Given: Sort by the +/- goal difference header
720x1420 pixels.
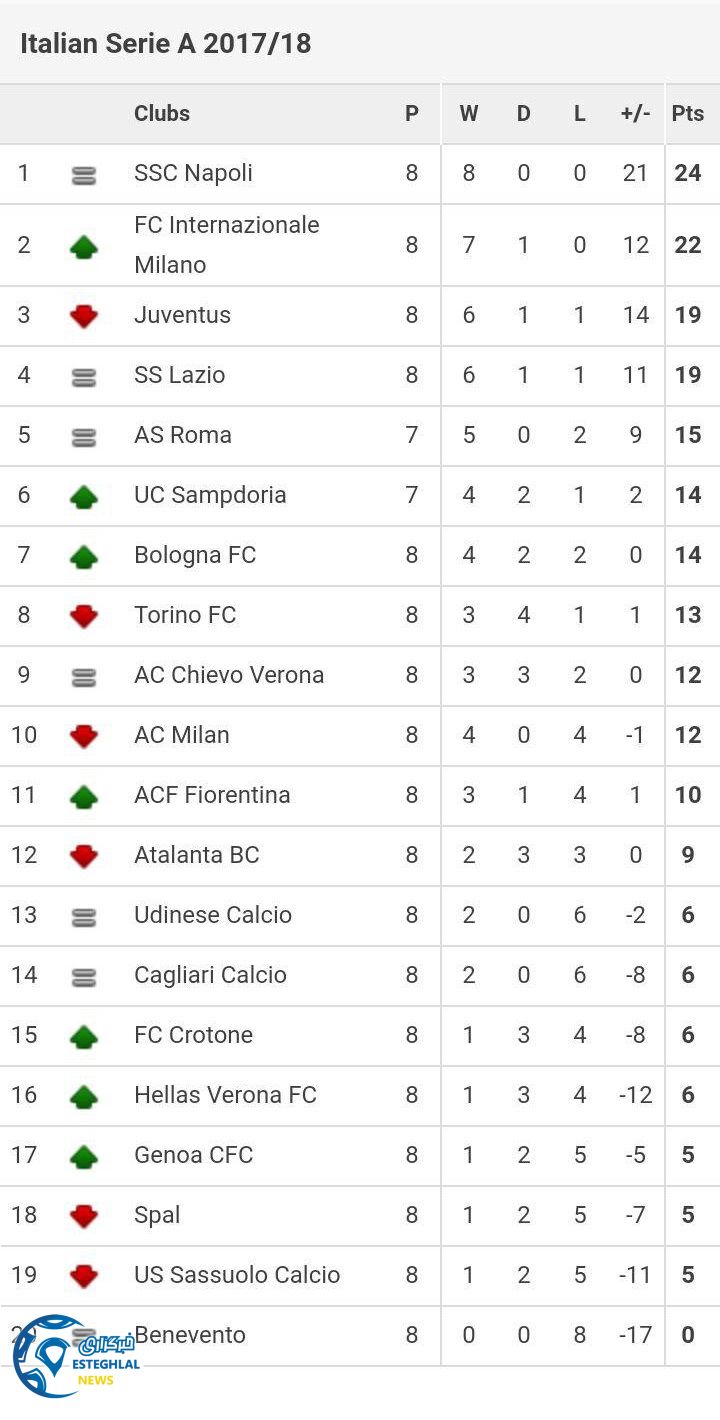Looking at the screenshot, I should pos(635,113).
